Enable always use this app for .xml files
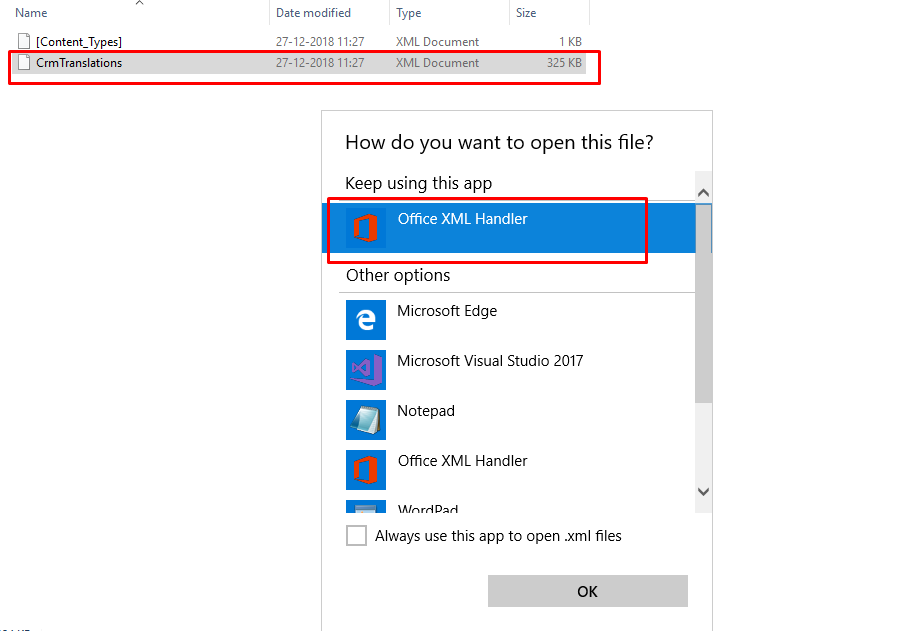 pyautogui.click(x=356, y=535)
